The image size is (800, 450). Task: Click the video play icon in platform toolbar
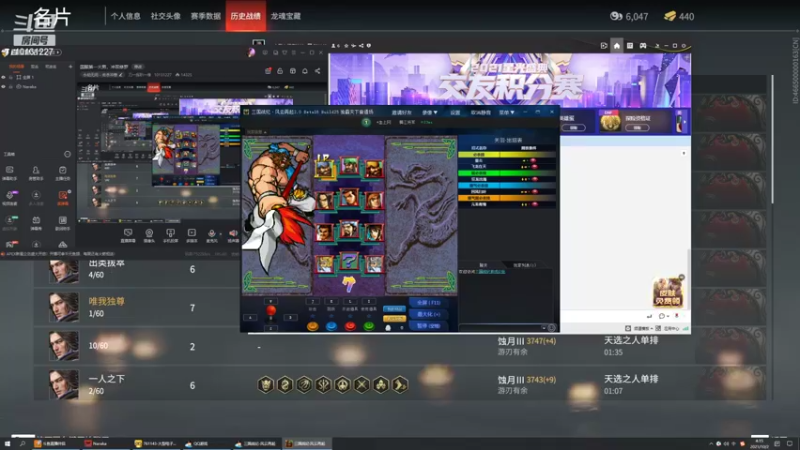point(604,46)
